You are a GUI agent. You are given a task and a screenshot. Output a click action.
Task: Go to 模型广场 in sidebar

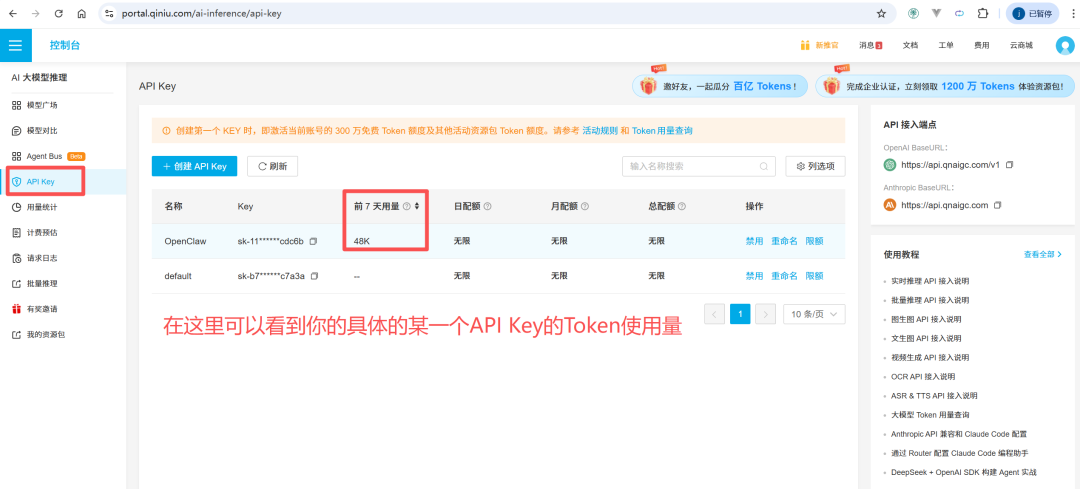(x=41, y=105)
